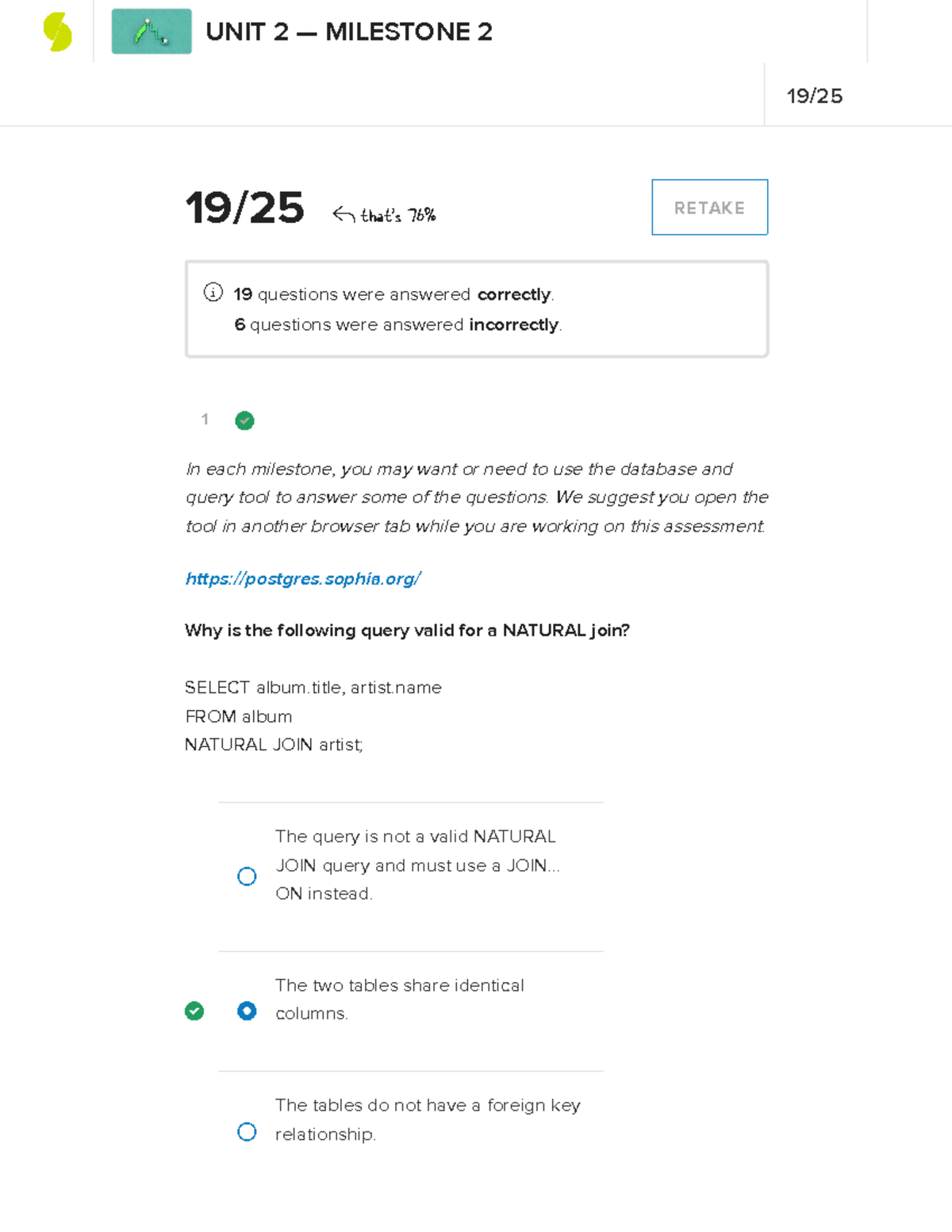952x1232 pixels.
Task: Click the green checkmark next to the correct answer
Action: click(x=194, y=1011)
